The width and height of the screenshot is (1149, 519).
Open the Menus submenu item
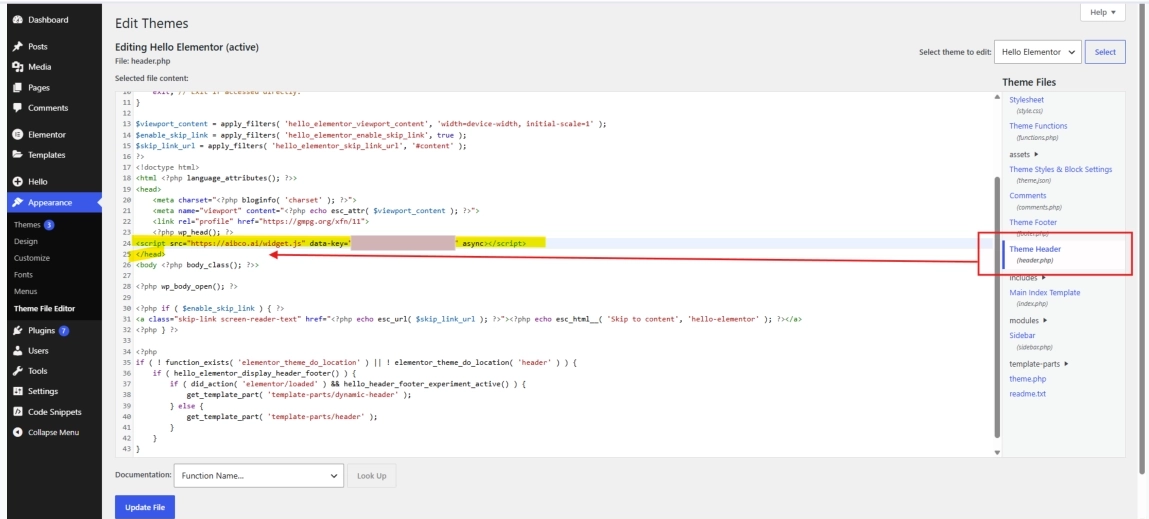tap(25, 292)
